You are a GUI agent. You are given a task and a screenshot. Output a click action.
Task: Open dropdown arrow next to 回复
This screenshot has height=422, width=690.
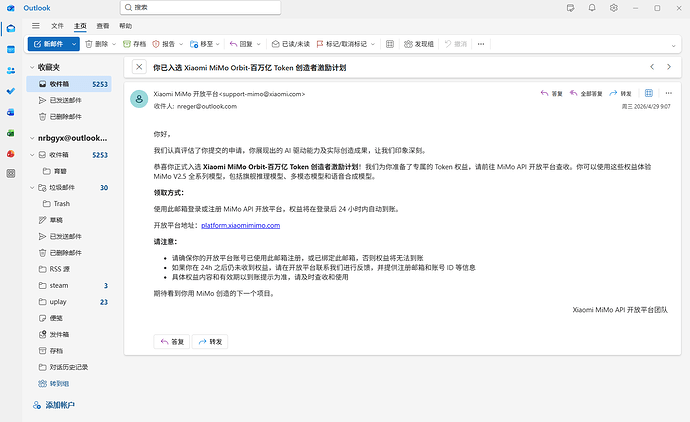tap(259, 44)
